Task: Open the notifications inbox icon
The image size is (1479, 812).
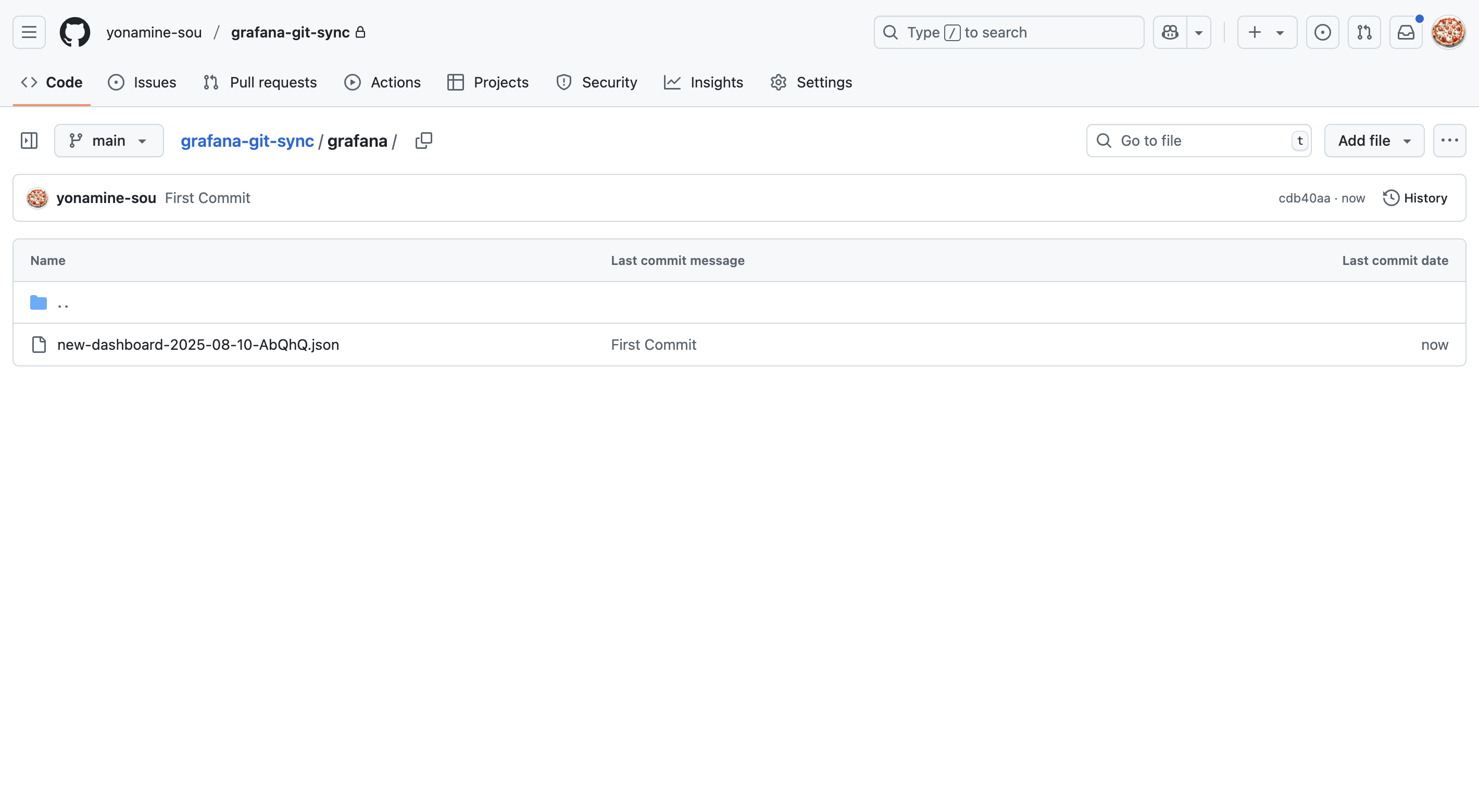Action: point(1406,32)
